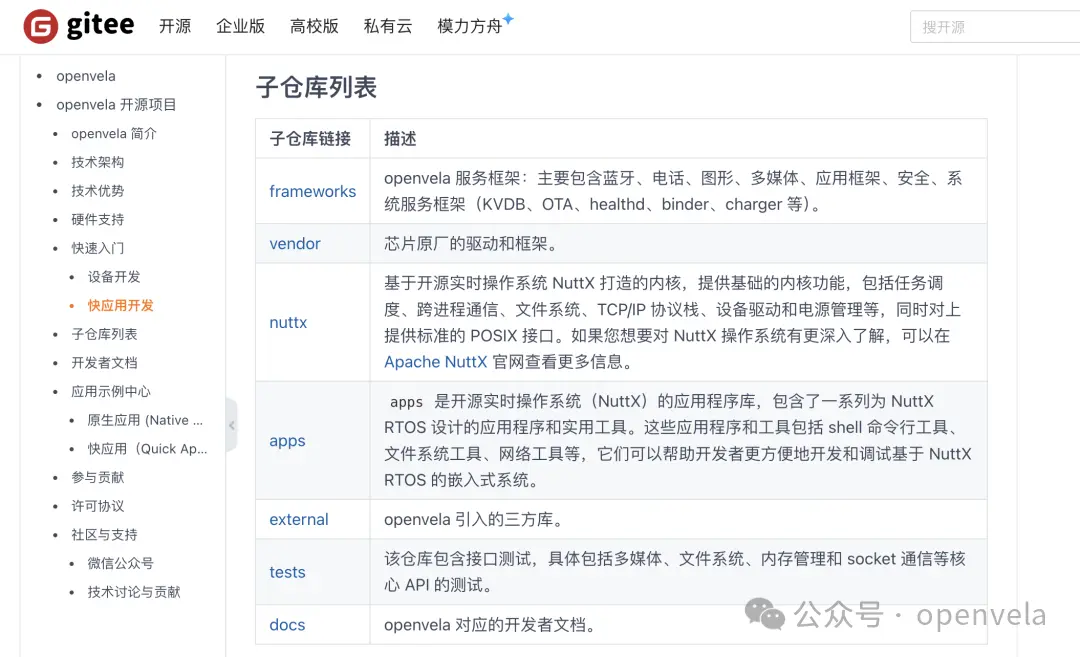Select openvela in the sidebar
This screenshot has height=657, width=1080.
click(86, 76)
